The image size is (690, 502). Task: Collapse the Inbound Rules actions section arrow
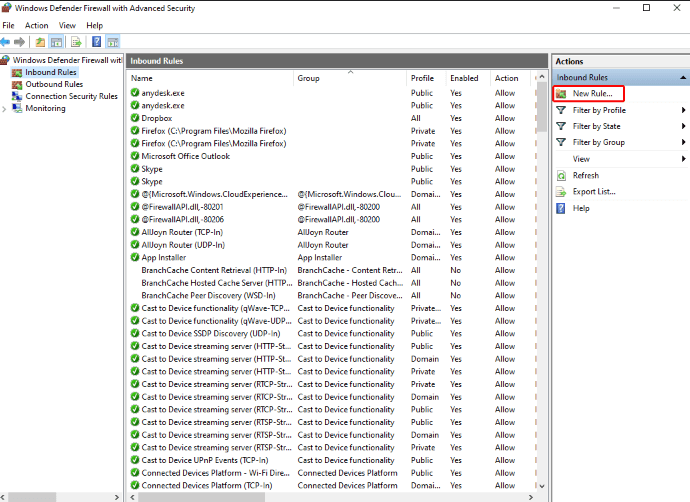coord(683,77)
